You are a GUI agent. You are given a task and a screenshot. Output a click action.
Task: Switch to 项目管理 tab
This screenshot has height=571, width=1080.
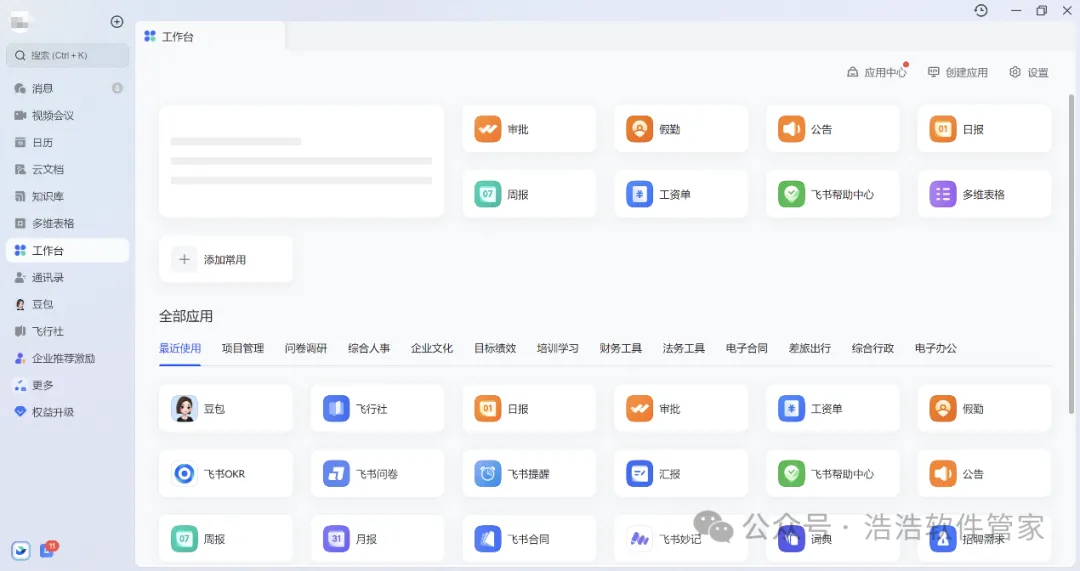coord(242,349)
